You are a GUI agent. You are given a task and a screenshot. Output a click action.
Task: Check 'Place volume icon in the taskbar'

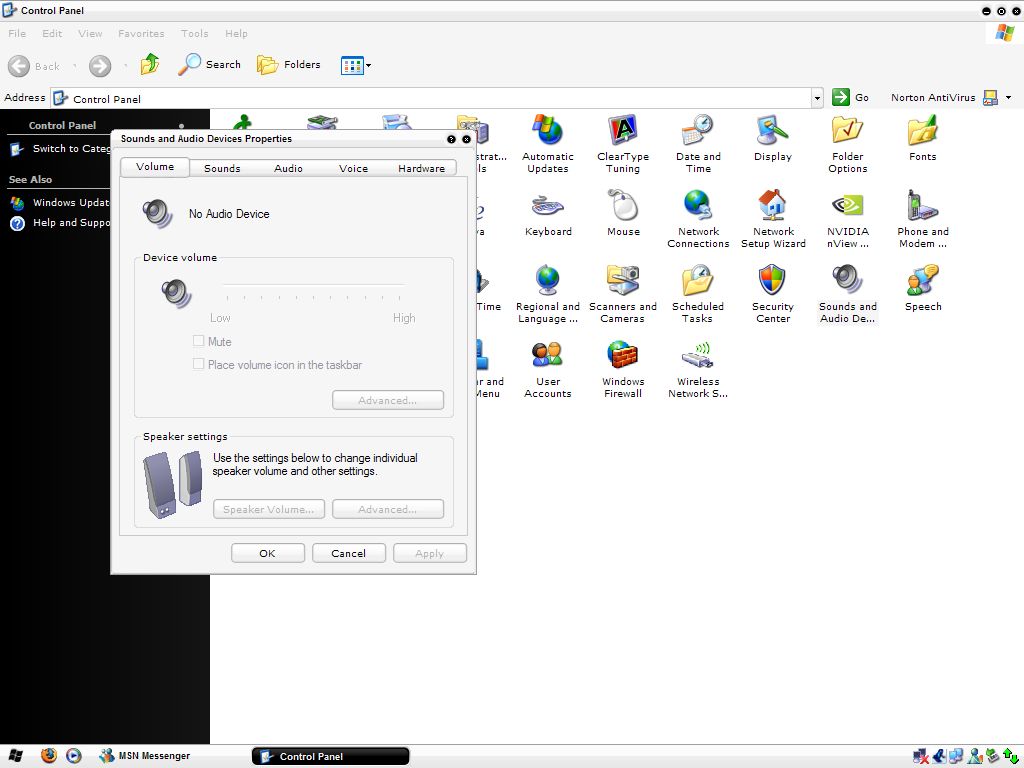199,365
